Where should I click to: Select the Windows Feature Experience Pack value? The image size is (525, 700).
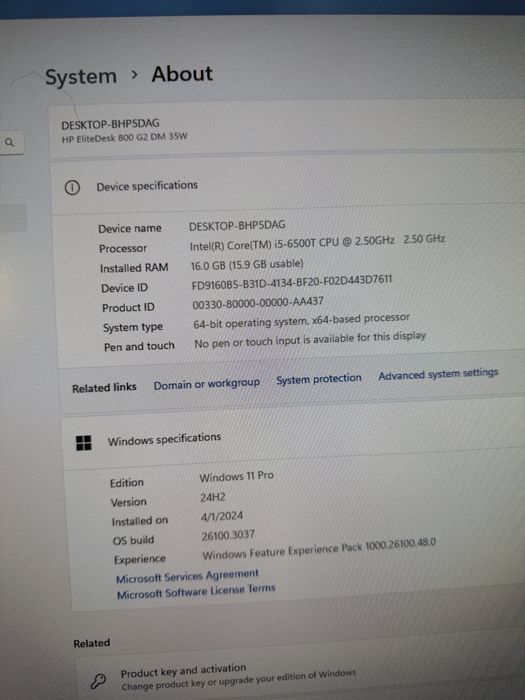click(319, 551)
